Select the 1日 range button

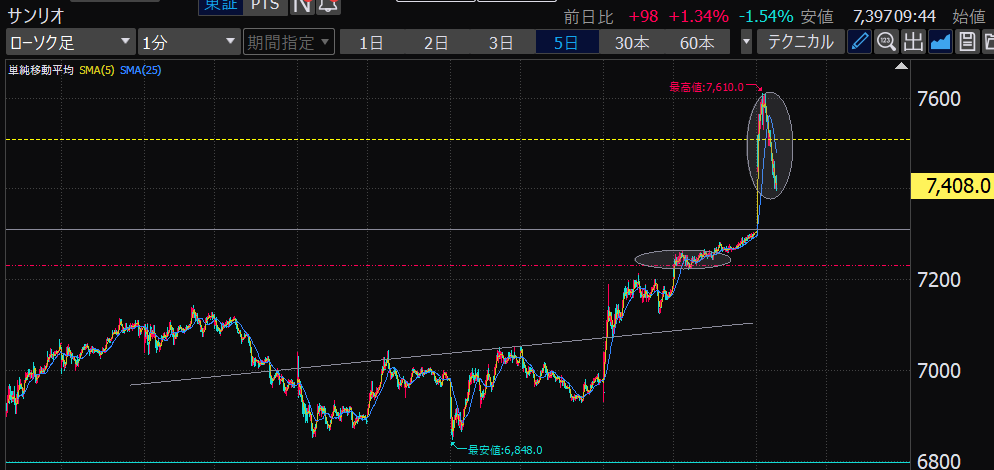[x=371, y=42]
